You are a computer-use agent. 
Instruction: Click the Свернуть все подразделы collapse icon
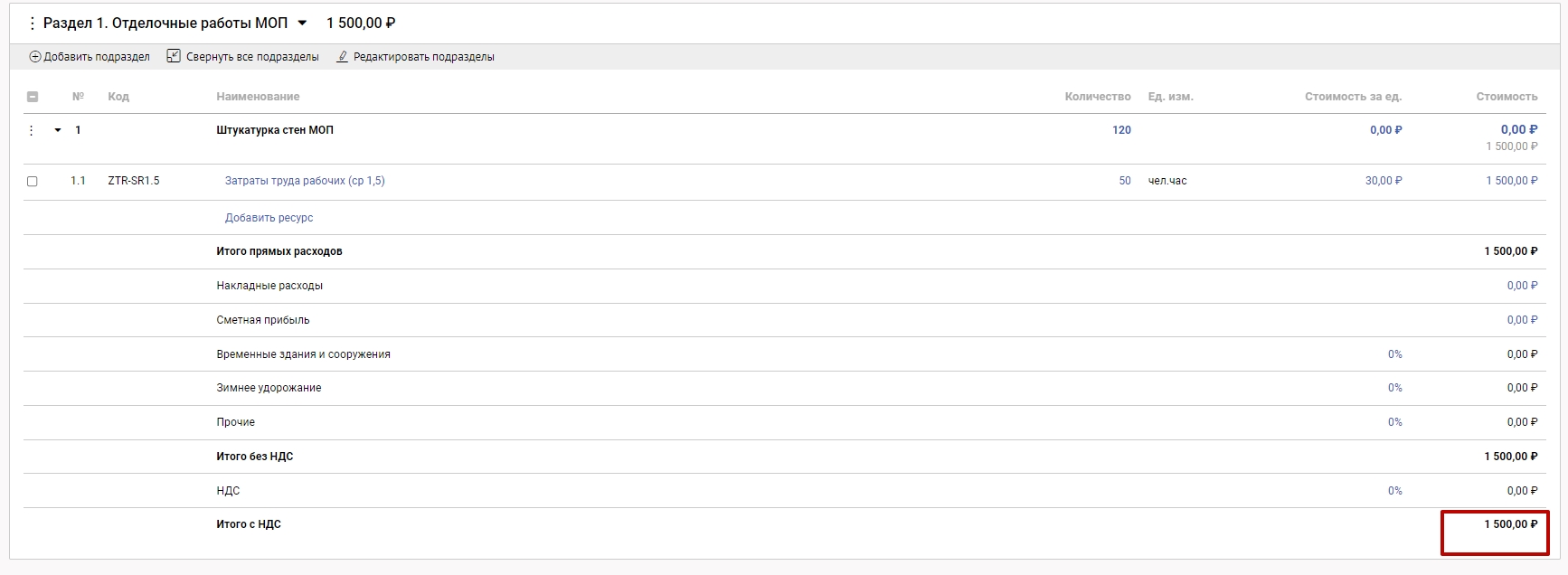click(x=174, y=56)
